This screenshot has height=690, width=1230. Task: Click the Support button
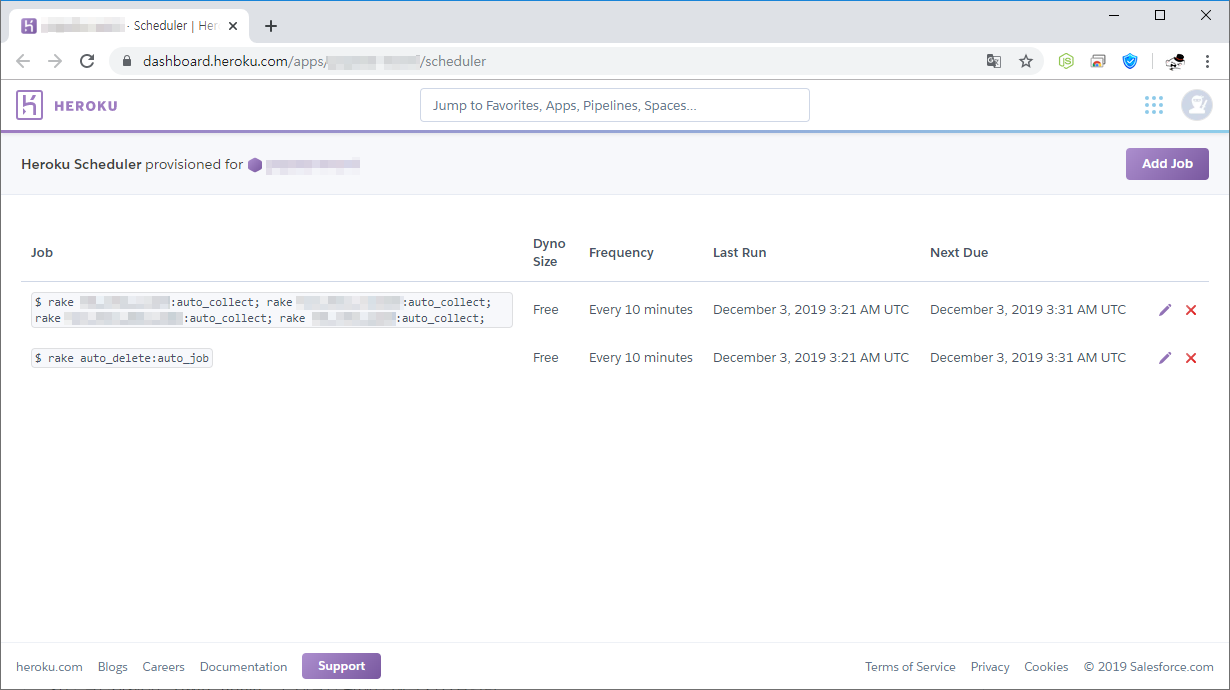pos(341,666)
